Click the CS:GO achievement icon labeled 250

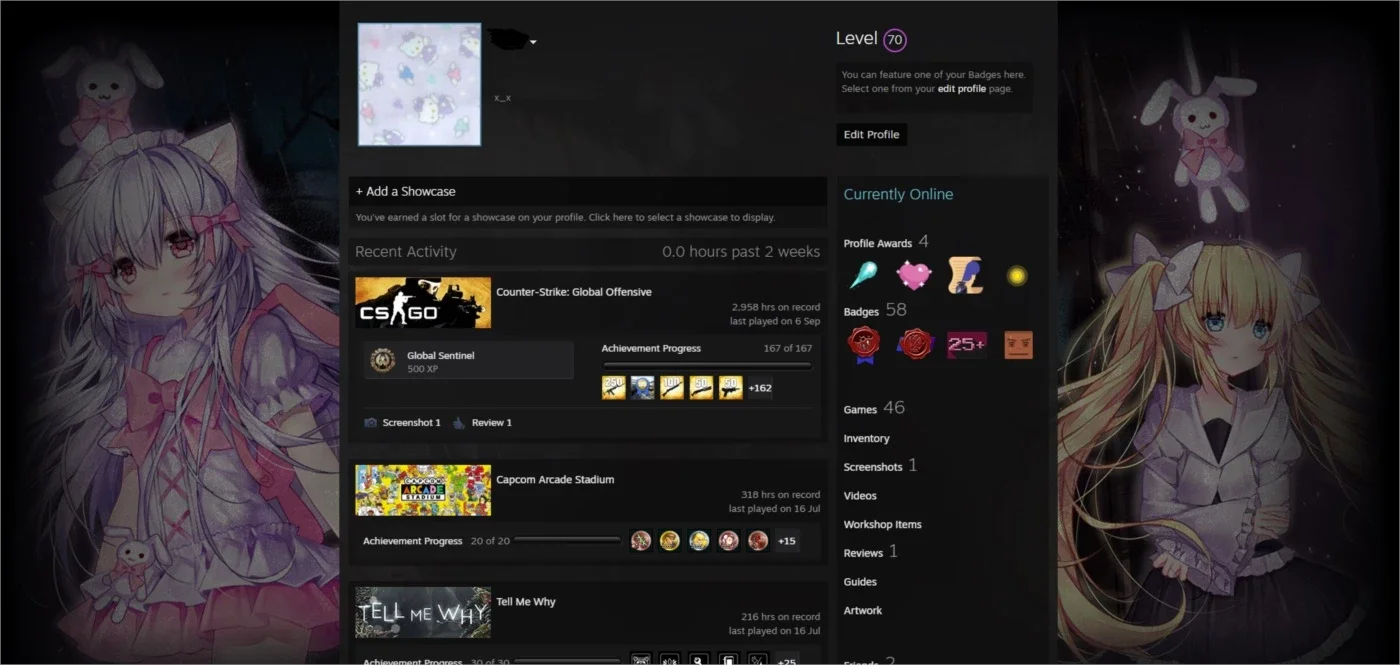(x=613, y=387)
